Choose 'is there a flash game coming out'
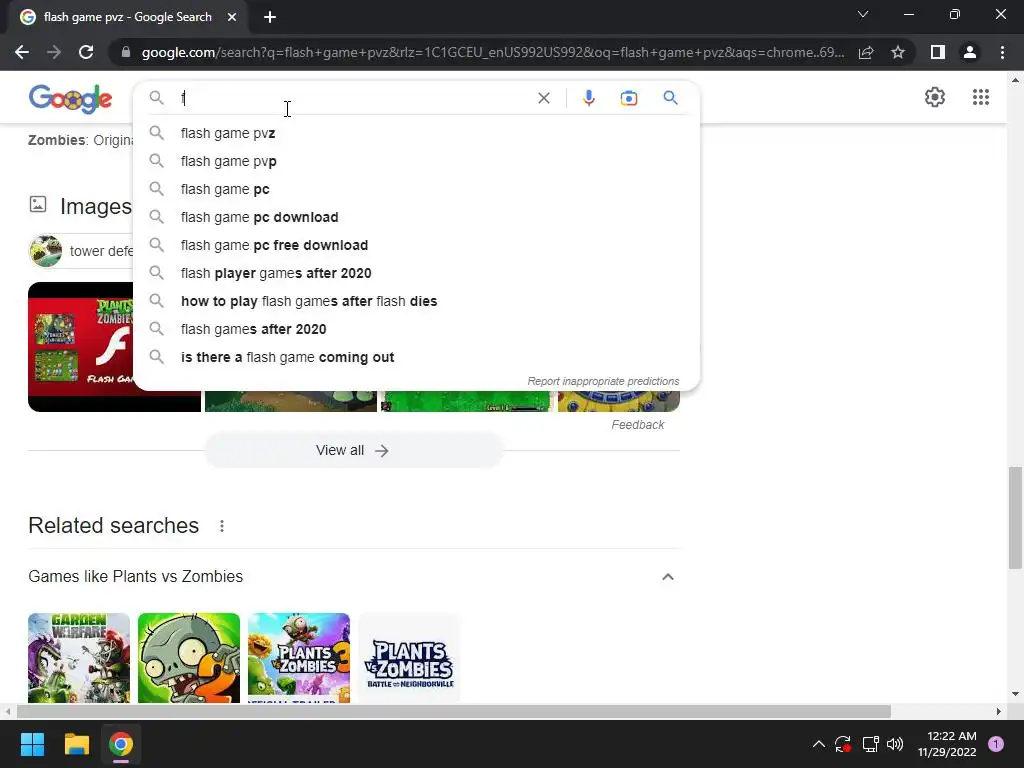The image size is (1024, 768). point(417,358)
